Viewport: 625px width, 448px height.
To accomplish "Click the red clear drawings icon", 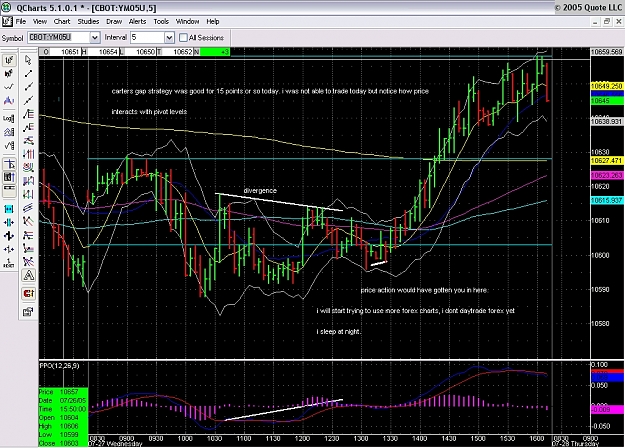I will coord(28,294).
